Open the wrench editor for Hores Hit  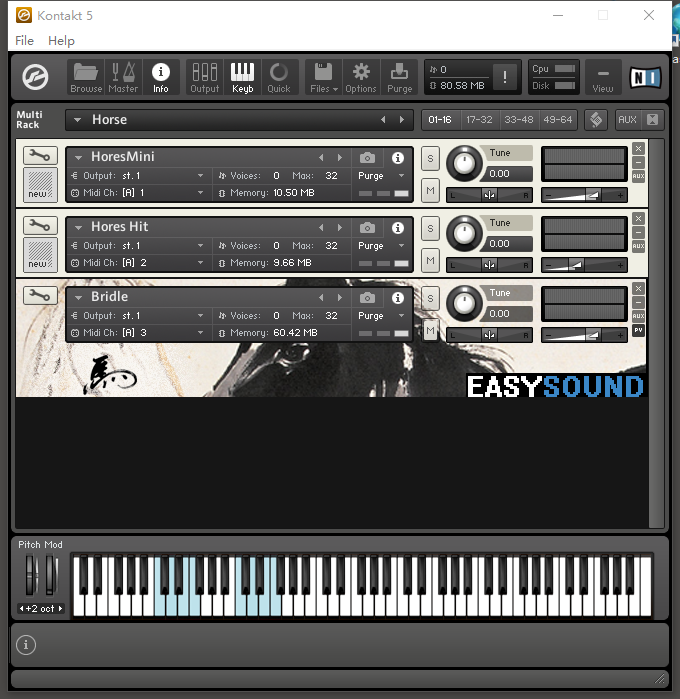[40, 226]
